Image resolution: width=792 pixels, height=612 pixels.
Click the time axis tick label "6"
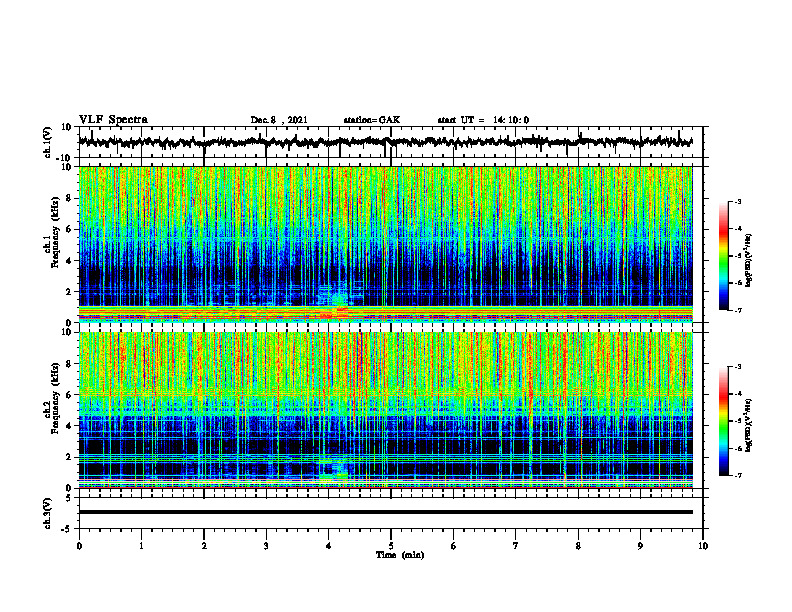pyautogui.click(x=454, y=546)
